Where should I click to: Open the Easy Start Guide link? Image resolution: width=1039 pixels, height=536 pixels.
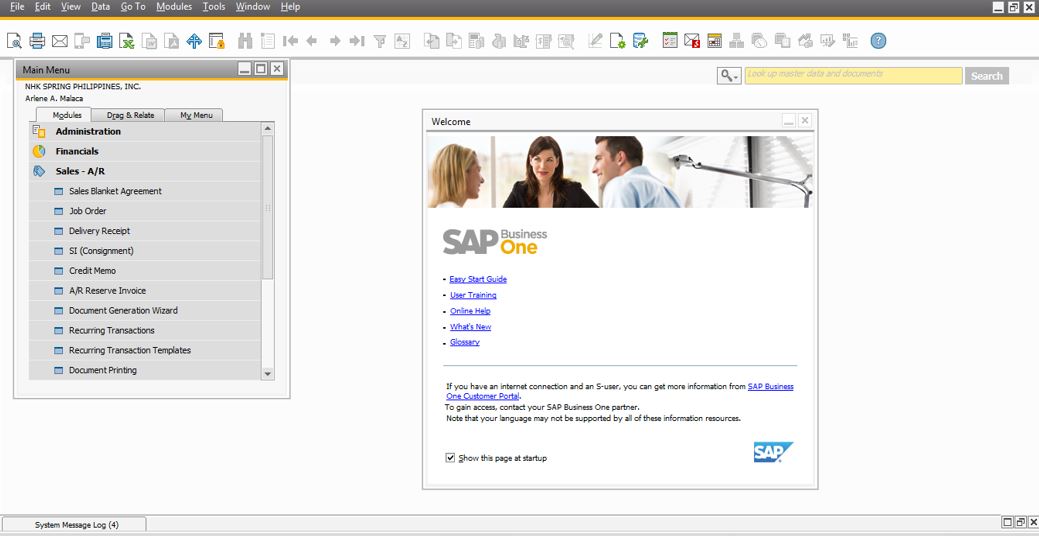tap(478, 279)
